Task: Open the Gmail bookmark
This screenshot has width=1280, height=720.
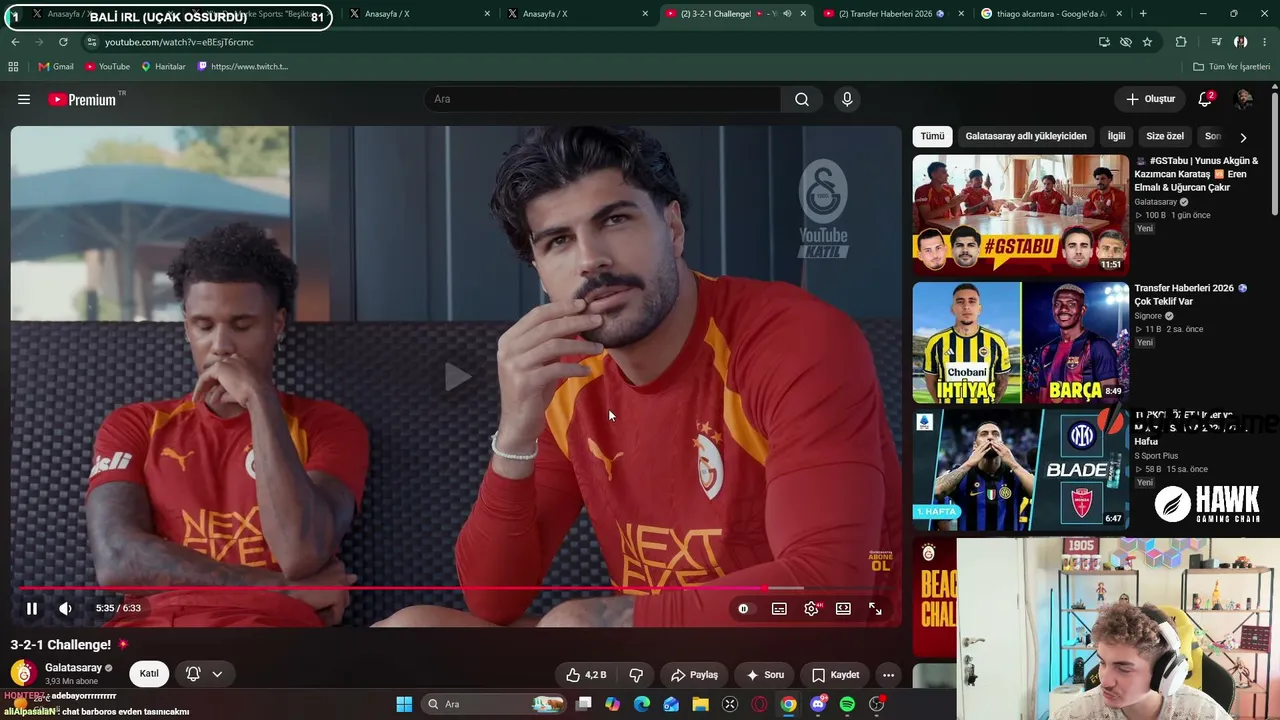Action: pyautogui.click(x=56, y=66)
